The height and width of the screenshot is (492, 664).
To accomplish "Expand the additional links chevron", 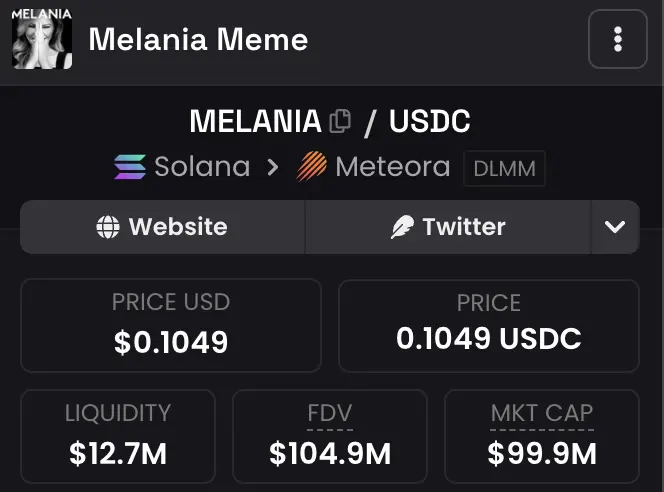I will [x=615, y=227].
